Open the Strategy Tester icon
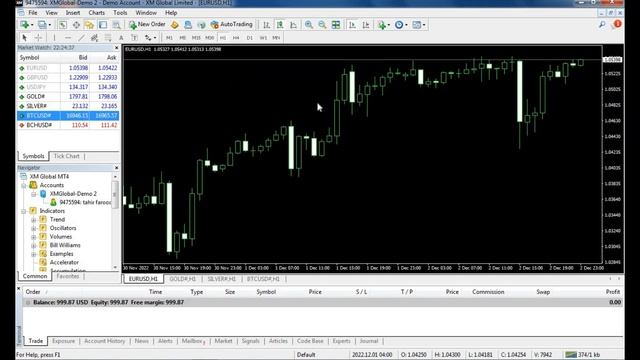 pyautogui.click(x=116, y=25)
